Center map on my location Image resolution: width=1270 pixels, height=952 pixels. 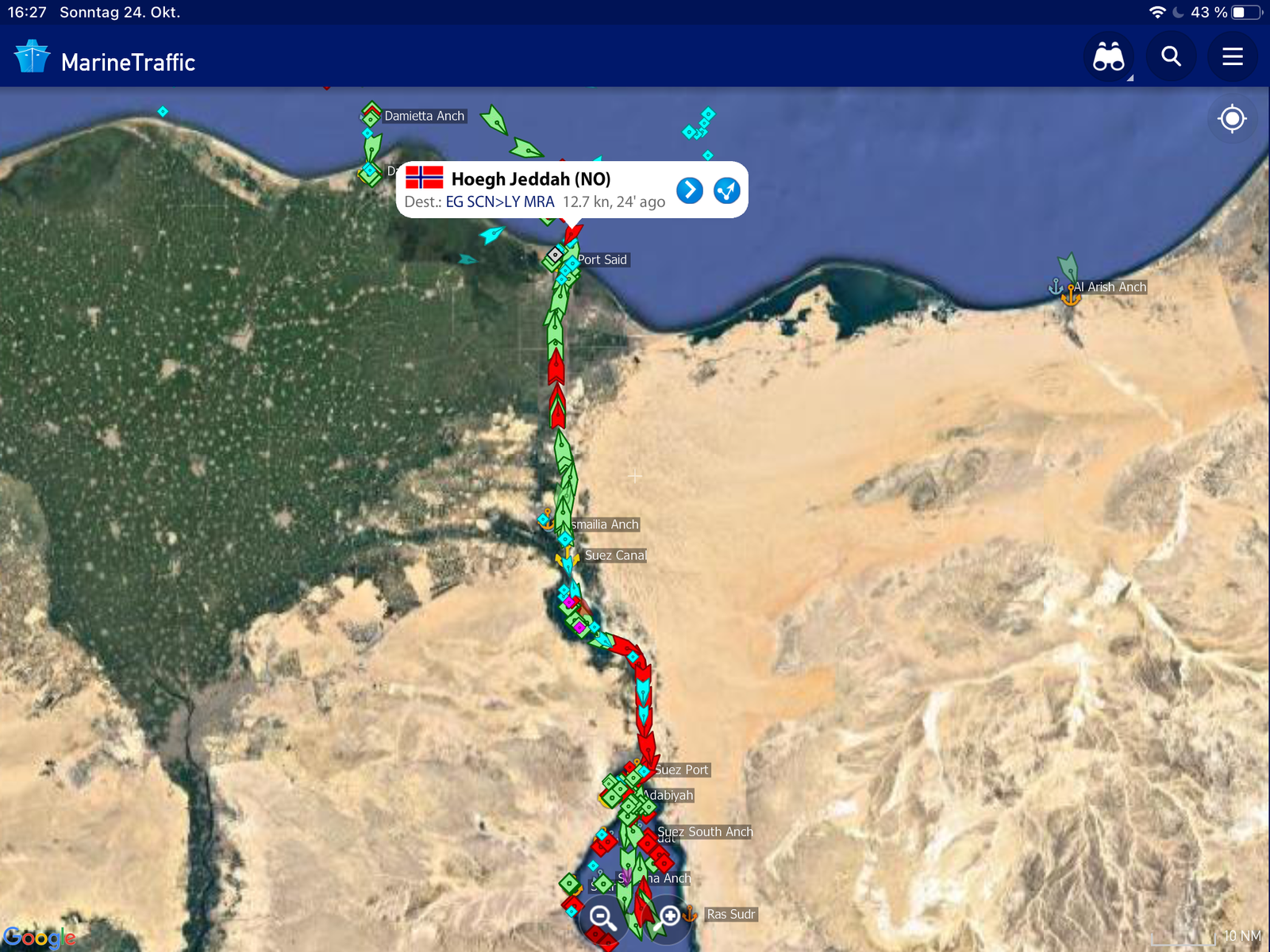point(1232,119)
